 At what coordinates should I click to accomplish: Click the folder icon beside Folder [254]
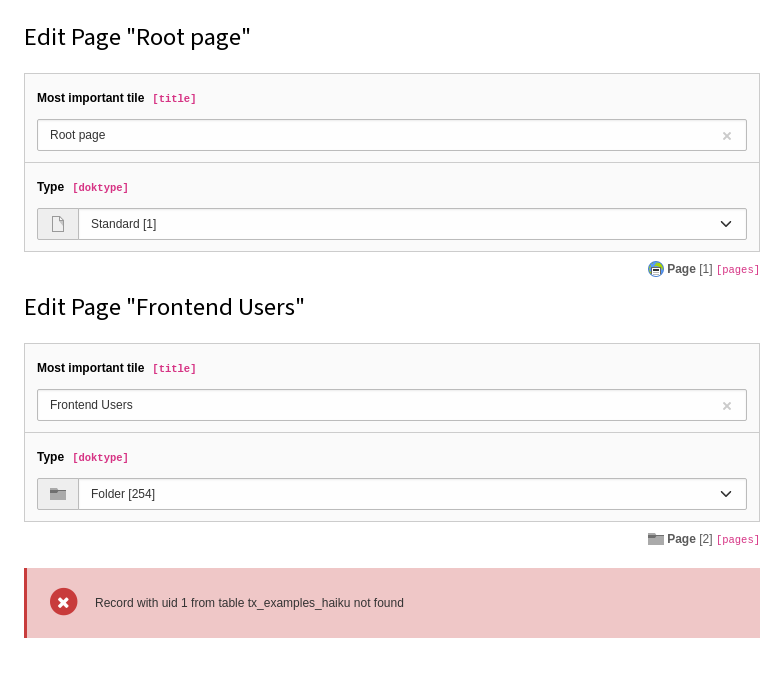(58, 494)
